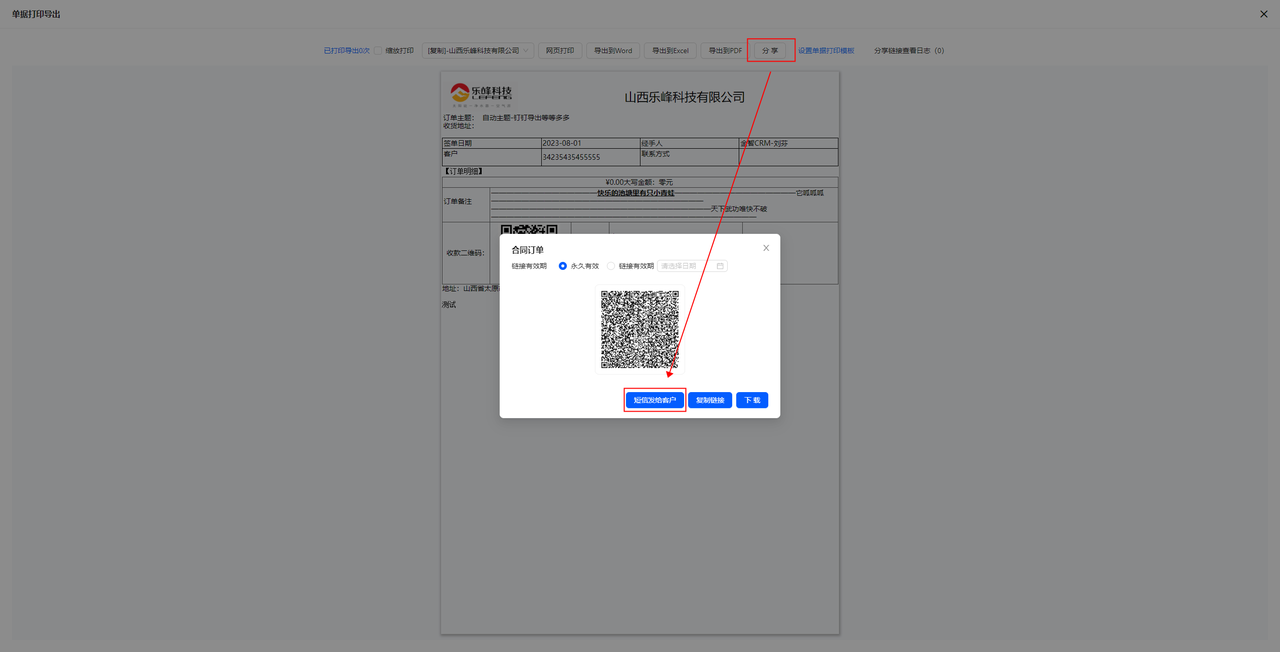The width and height of the screenshot is (1280, 652).
Task: Click the 山西乐峰科技有限公司 document title
Action: tap(685, 97)
